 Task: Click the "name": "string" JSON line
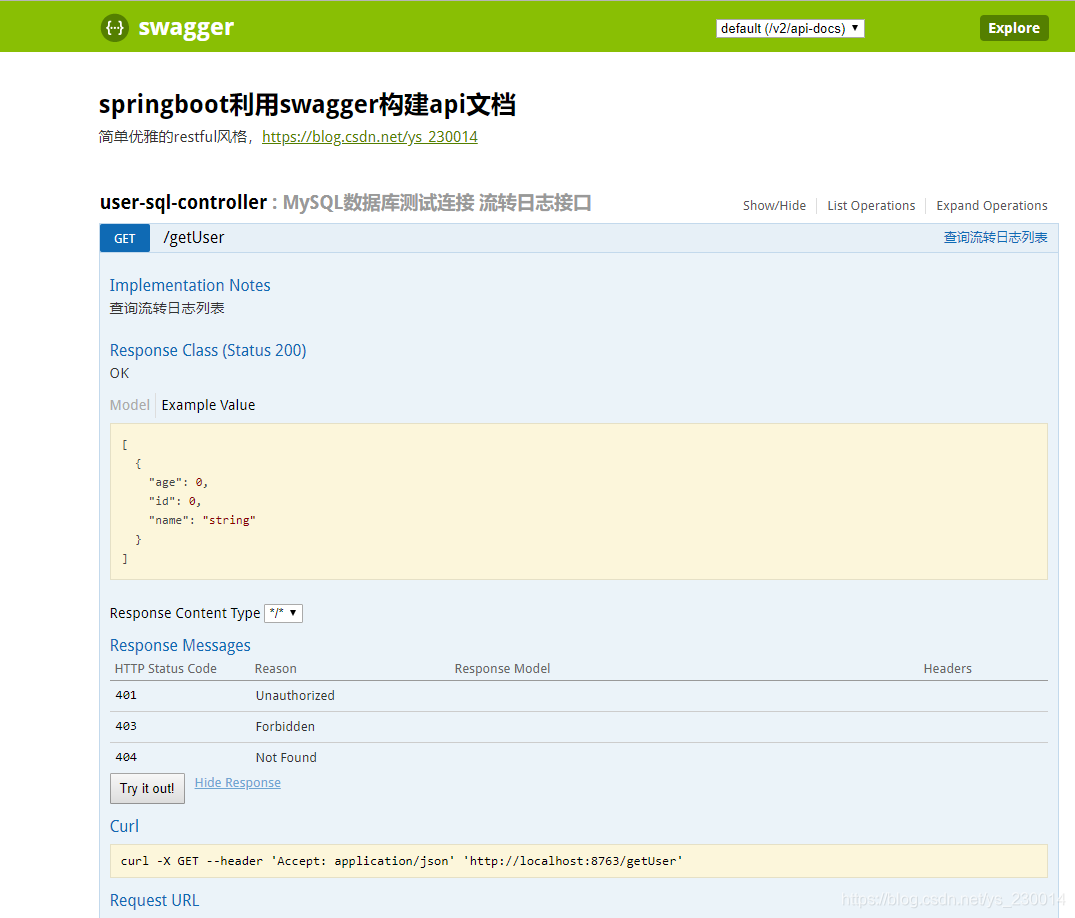[202, 520]
